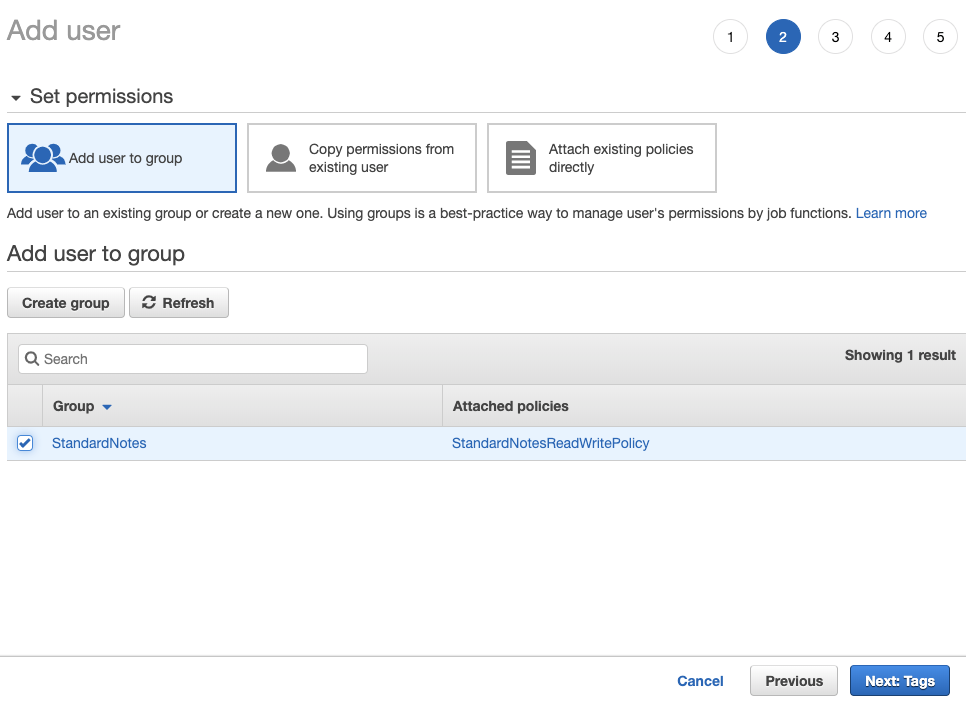Select step 4 circle indicator
Screen dimensions: 966x704
[888, 38]
